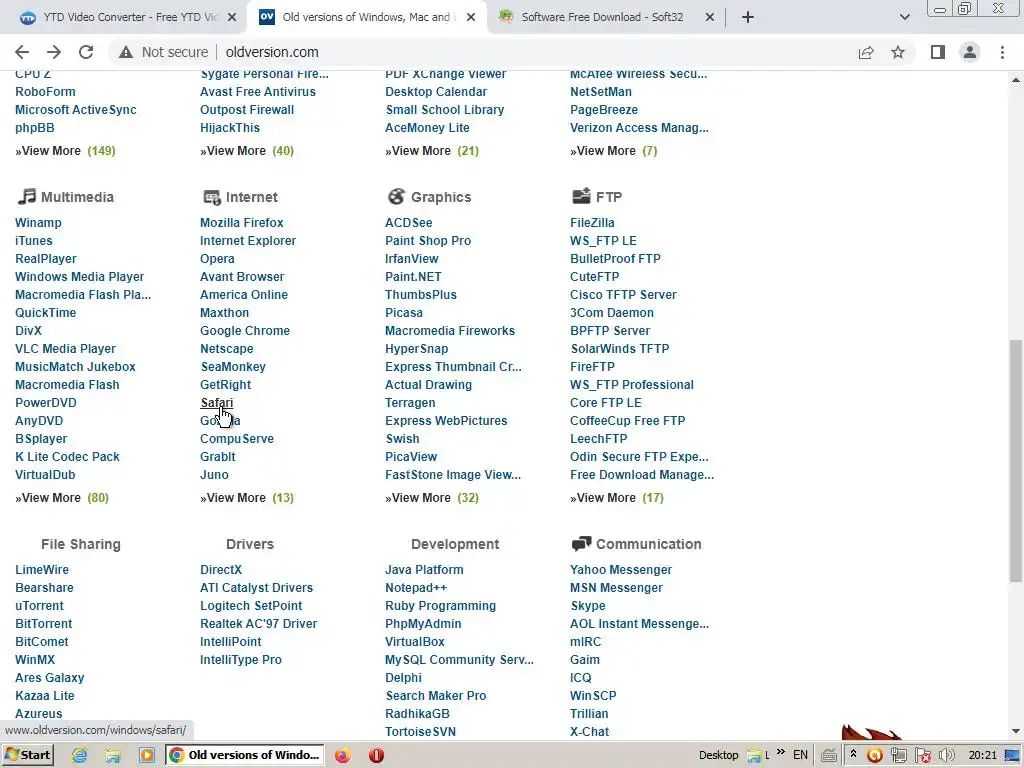Open the Windows Start button

tap(28, 755)
